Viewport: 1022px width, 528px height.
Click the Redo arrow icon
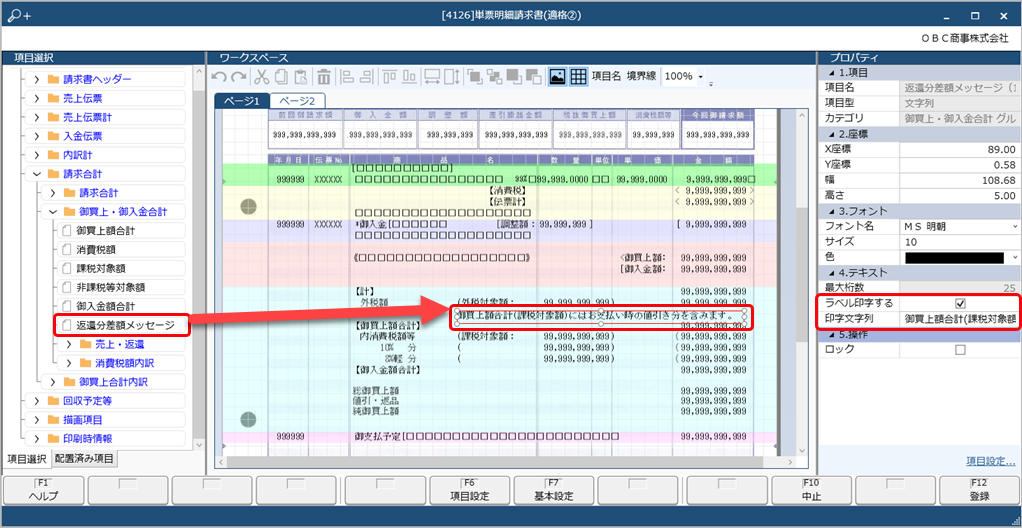coord(239,77)
